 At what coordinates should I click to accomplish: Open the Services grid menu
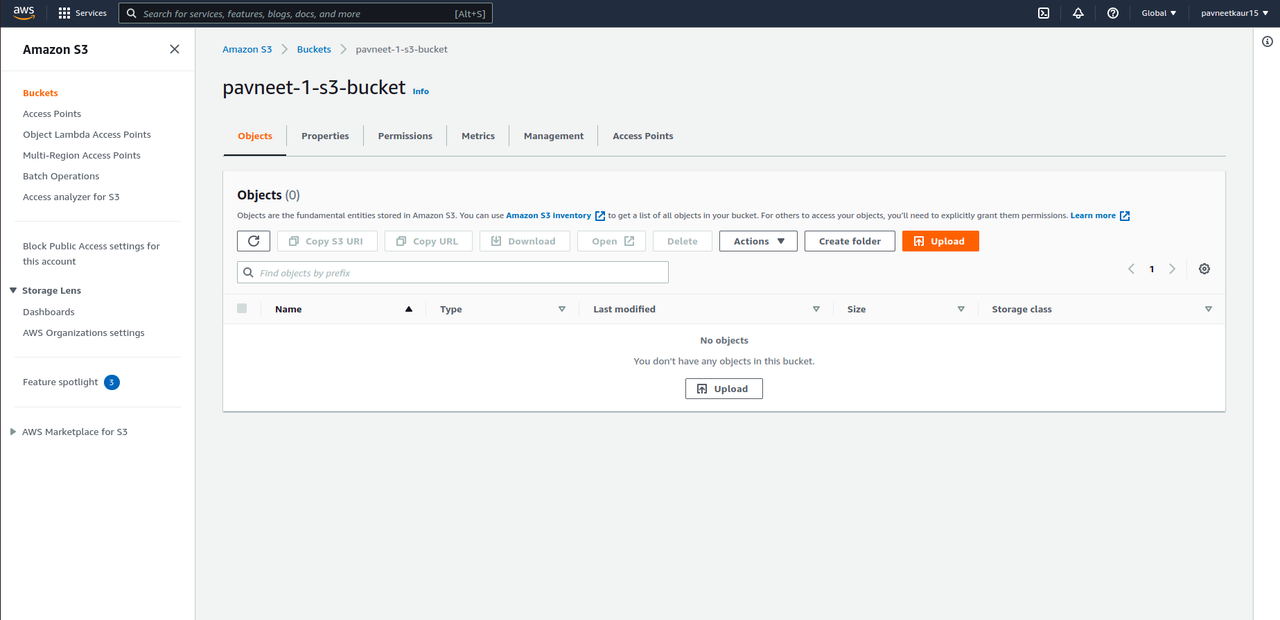click(x=64, y=13)
